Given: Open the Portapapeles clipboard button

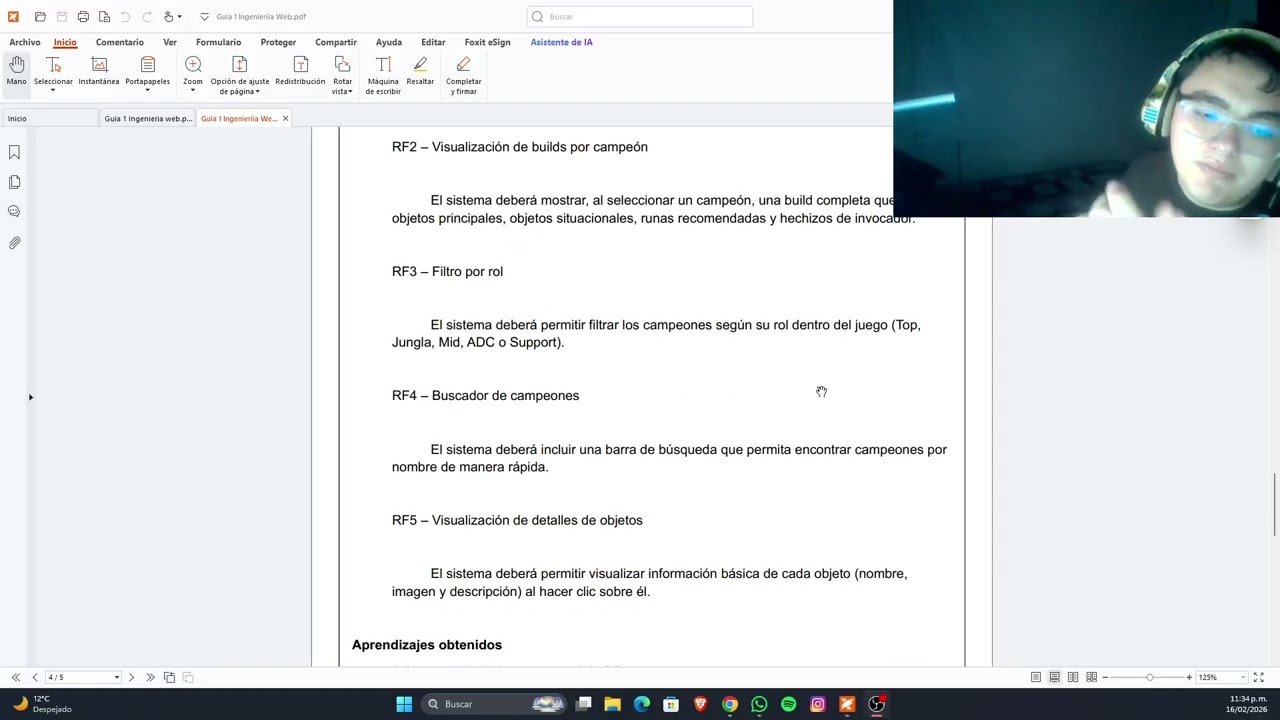Looking at the screenshot, I should pos(147,72).
